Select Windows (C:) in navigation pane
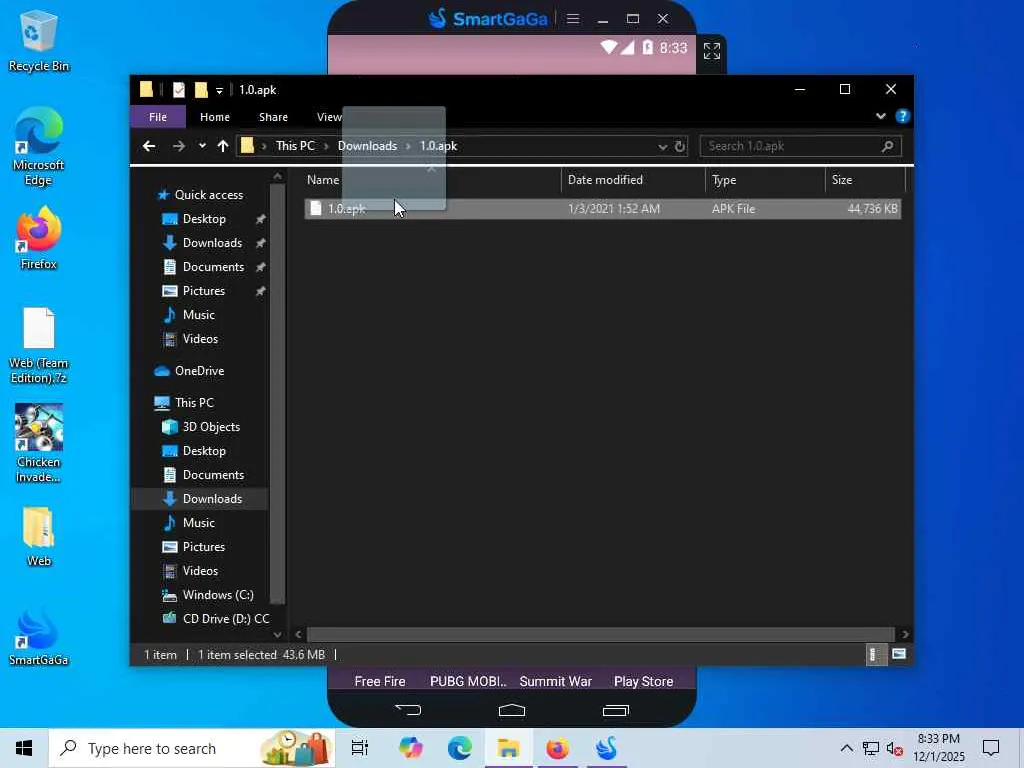Screen dimensions: 1024x768 217,594
